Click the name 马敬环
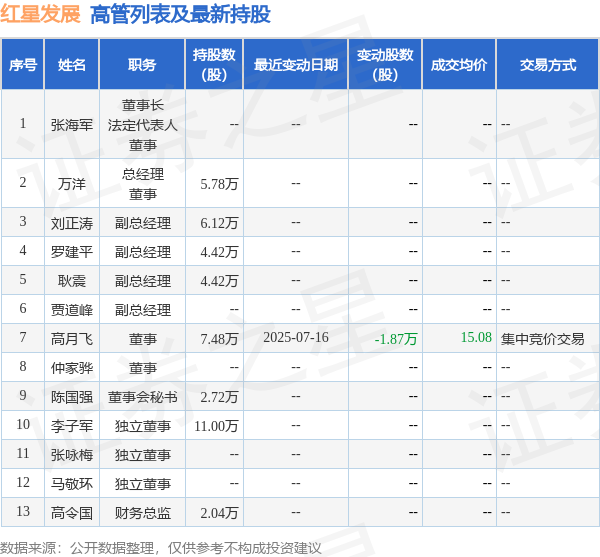 [72, 484]
